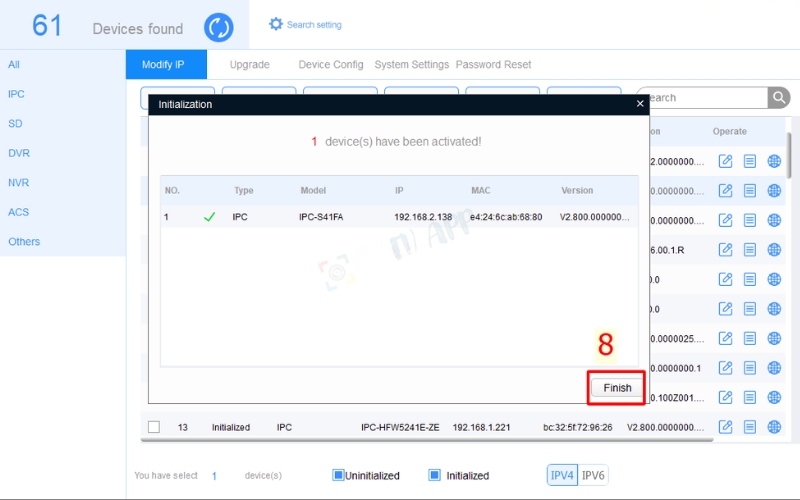This screenshot has width=800, height=500.
Task: Select IP cell 192.168.2.138
Action: point(423,217)
